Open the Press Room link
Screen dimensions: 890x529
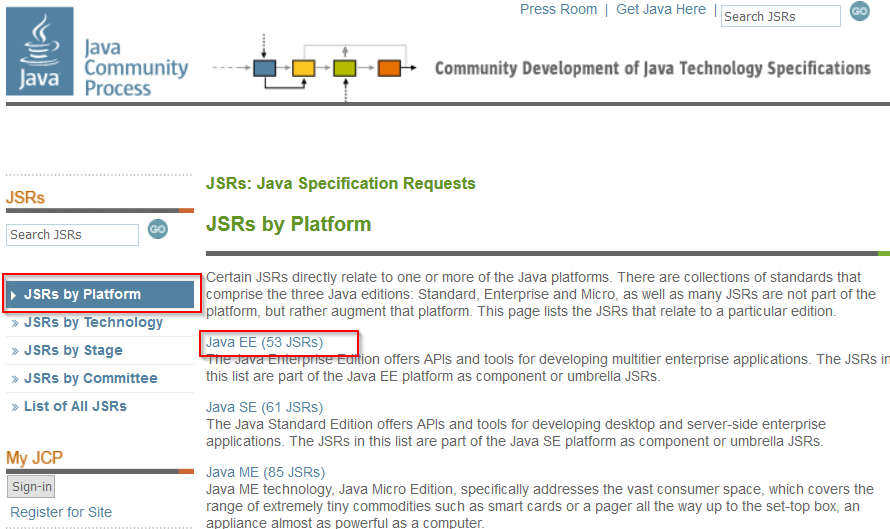[559, 10]
